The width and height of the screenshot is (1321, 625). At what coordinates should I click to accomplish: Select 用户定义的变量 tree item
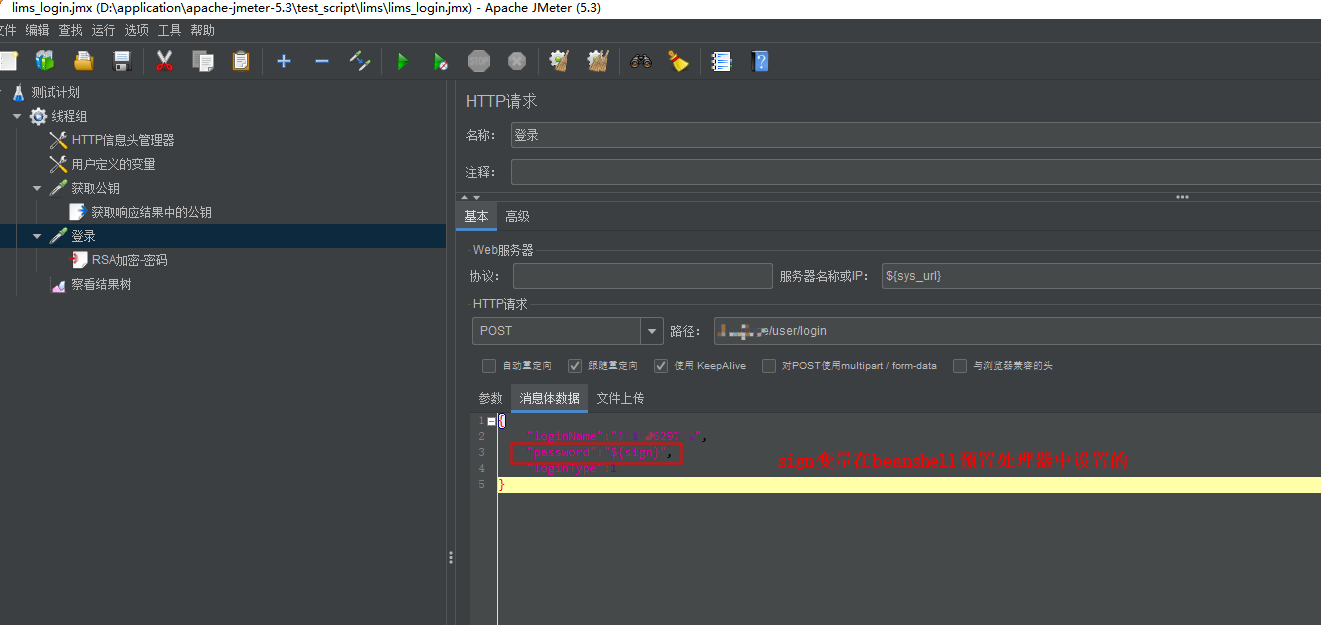click(x=114, y=164)
